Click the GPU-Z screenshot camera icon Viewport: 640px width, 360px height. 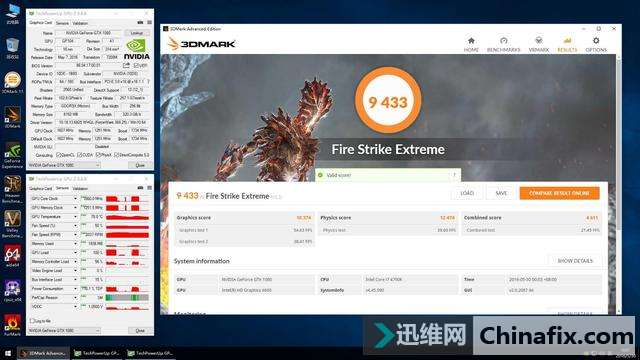(140, 22)
